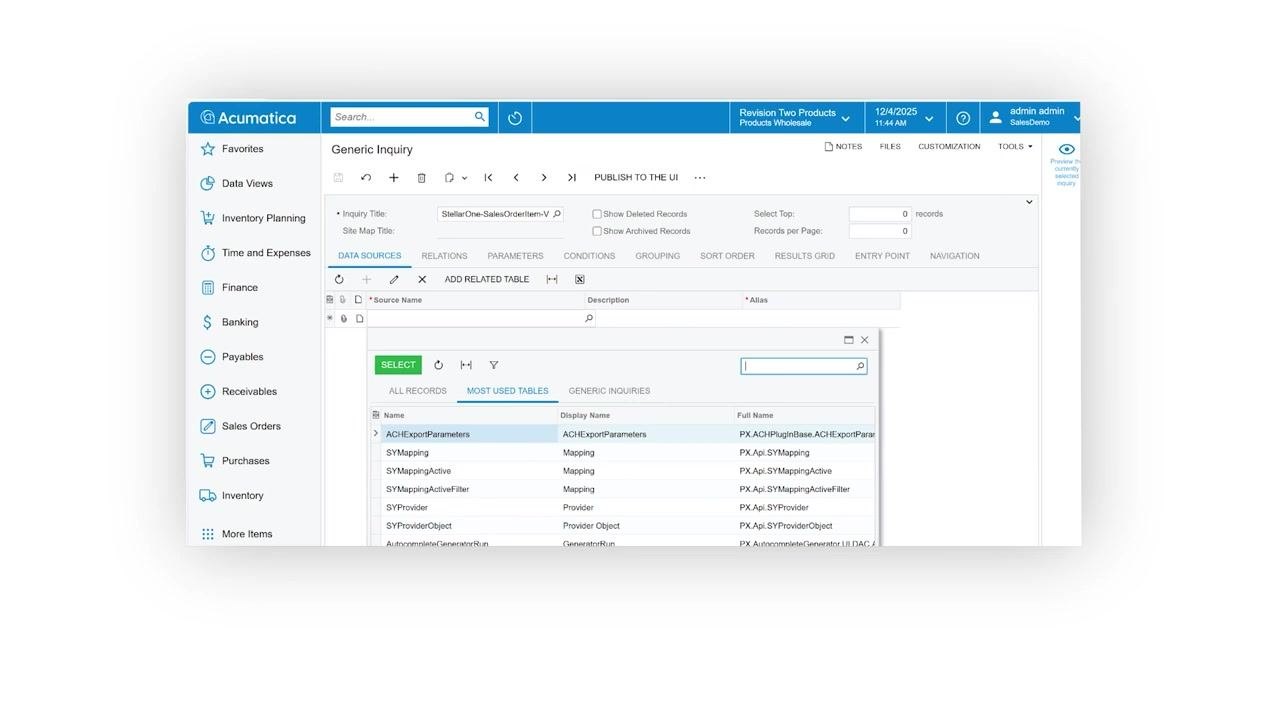The image size is (1280, 720).
Task: Click the delete trash icon
Action: click(x=422, y=178)
